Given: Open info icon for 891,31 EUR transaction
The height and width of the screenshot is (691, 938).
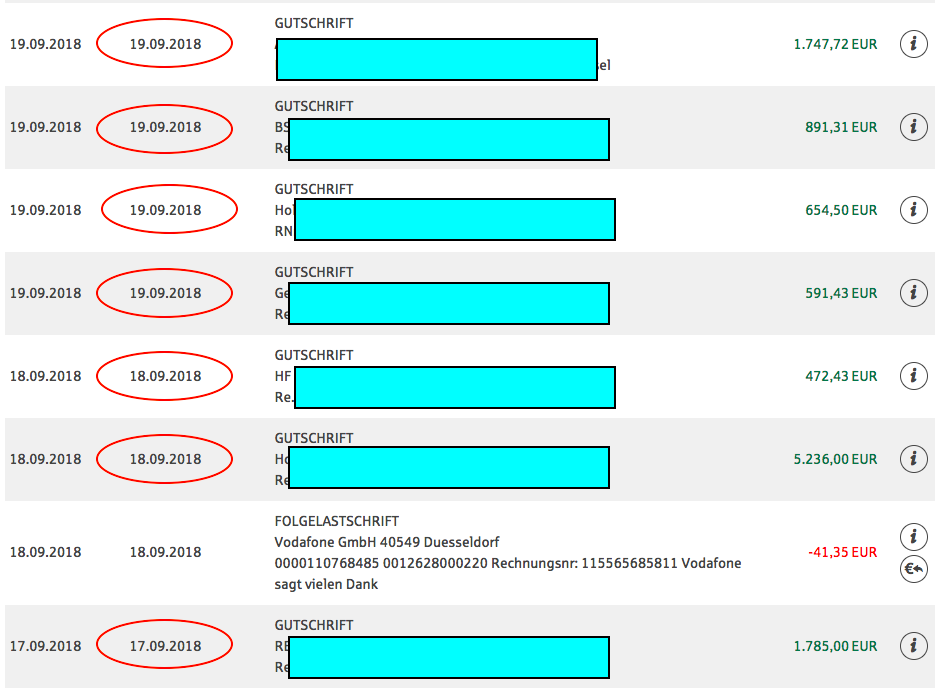Looking at the screenshot, I should pos(913,127).
